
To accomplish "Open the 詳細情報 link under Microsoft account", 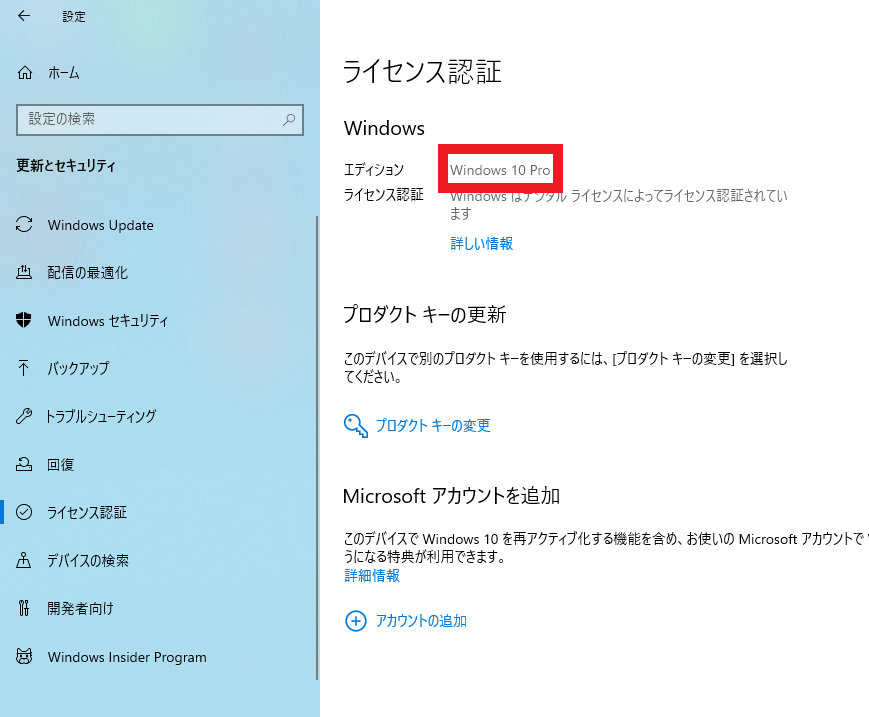I will 372,575.
